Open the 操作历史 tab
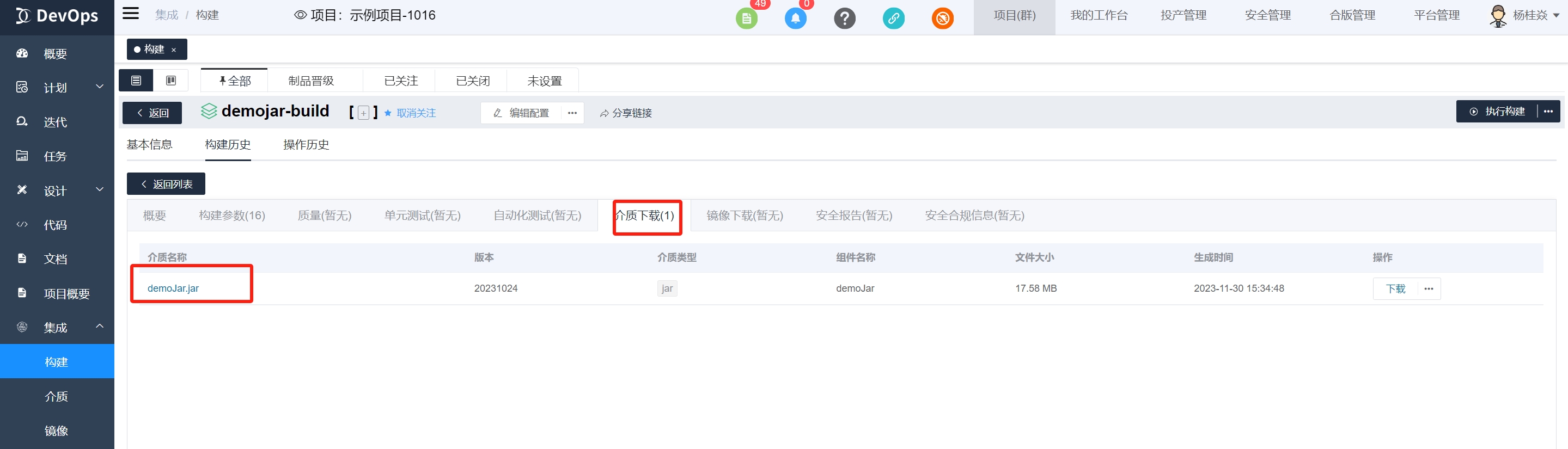Viewport: 1568px width, 449px height. click(x=306, y=145)
